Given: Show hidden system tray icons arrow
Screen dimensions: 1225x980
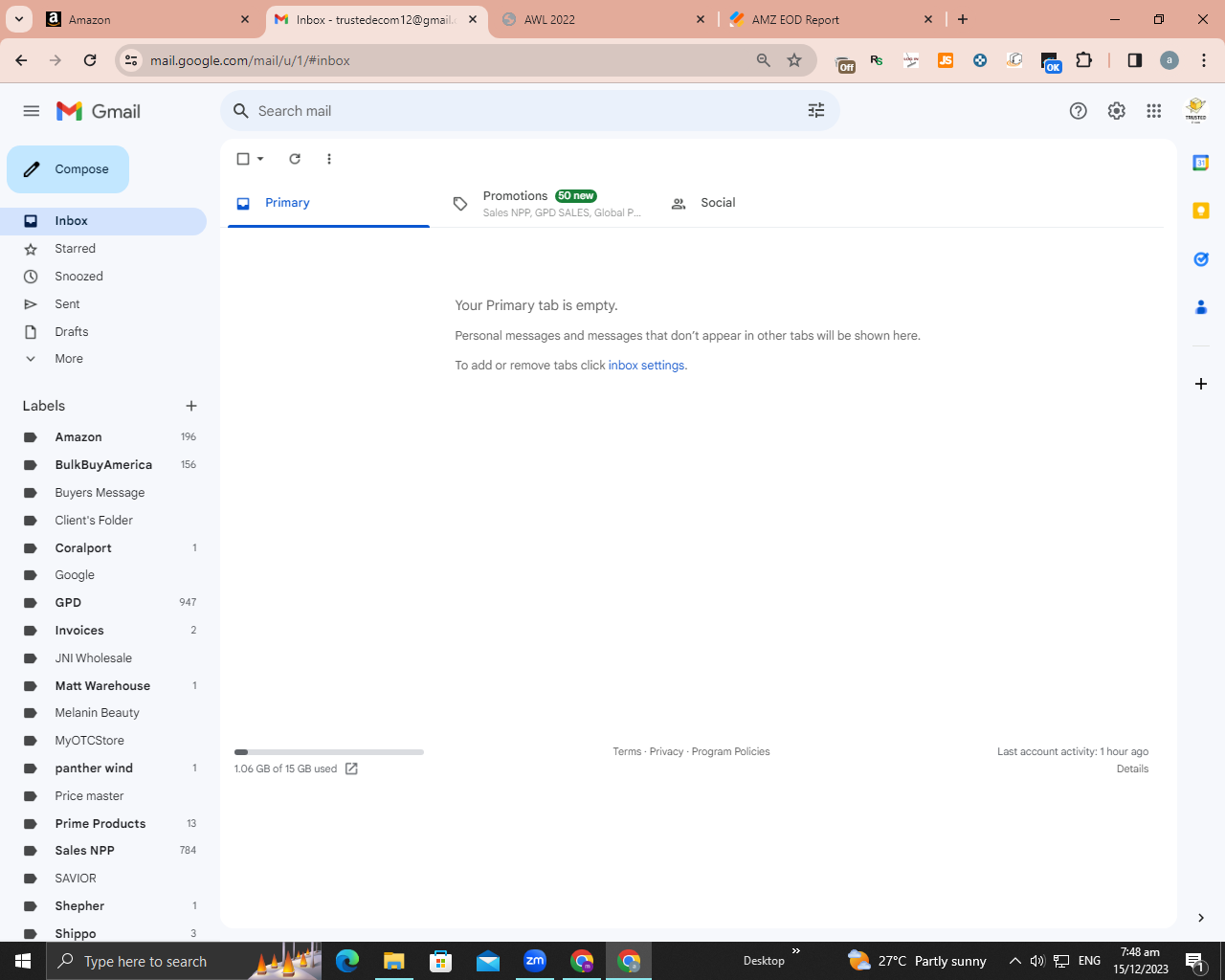Looking at the screenshot, I should [1015, 961].
